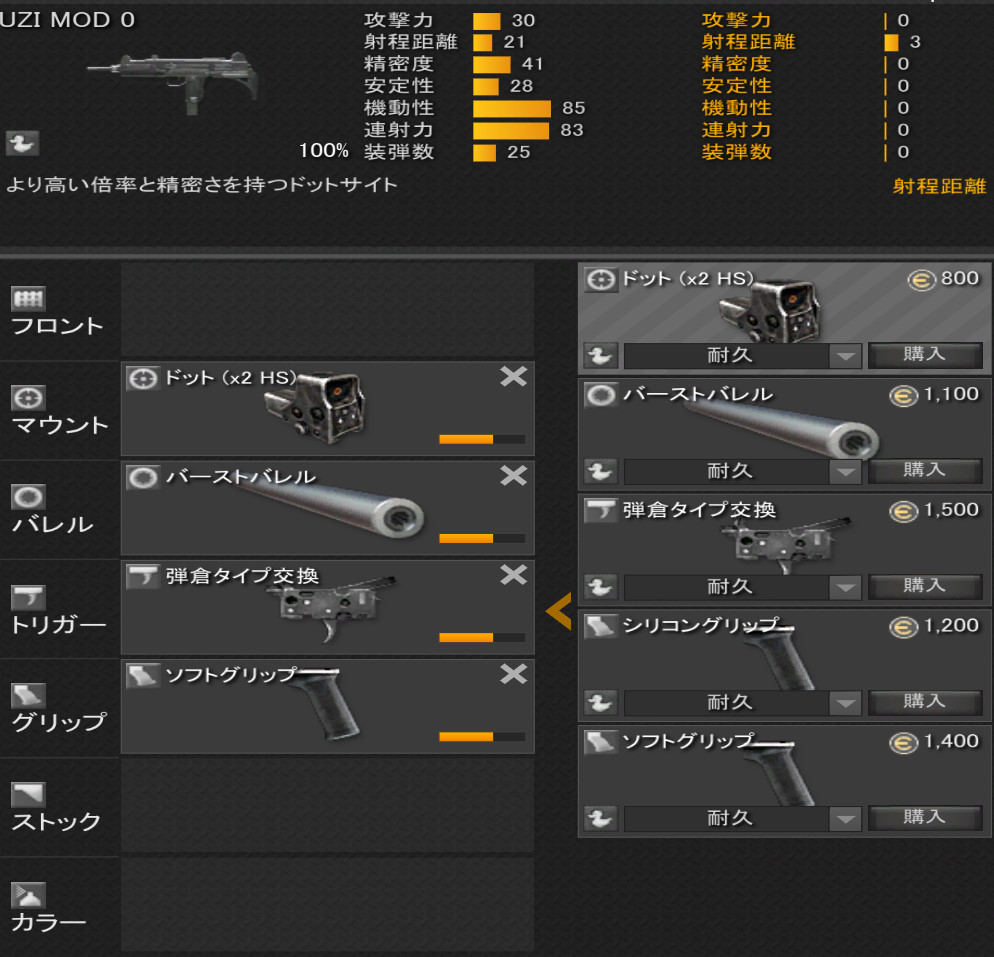Viewport: 994px width, 957px height.
Task: Click the empty ストック equipment slot
Action: 328,806
